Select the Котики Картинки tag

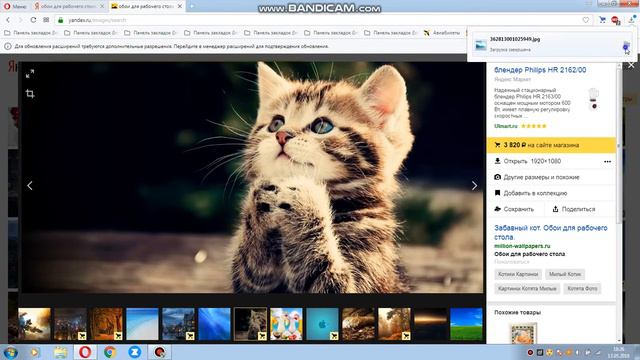click(x=518, y=274)
